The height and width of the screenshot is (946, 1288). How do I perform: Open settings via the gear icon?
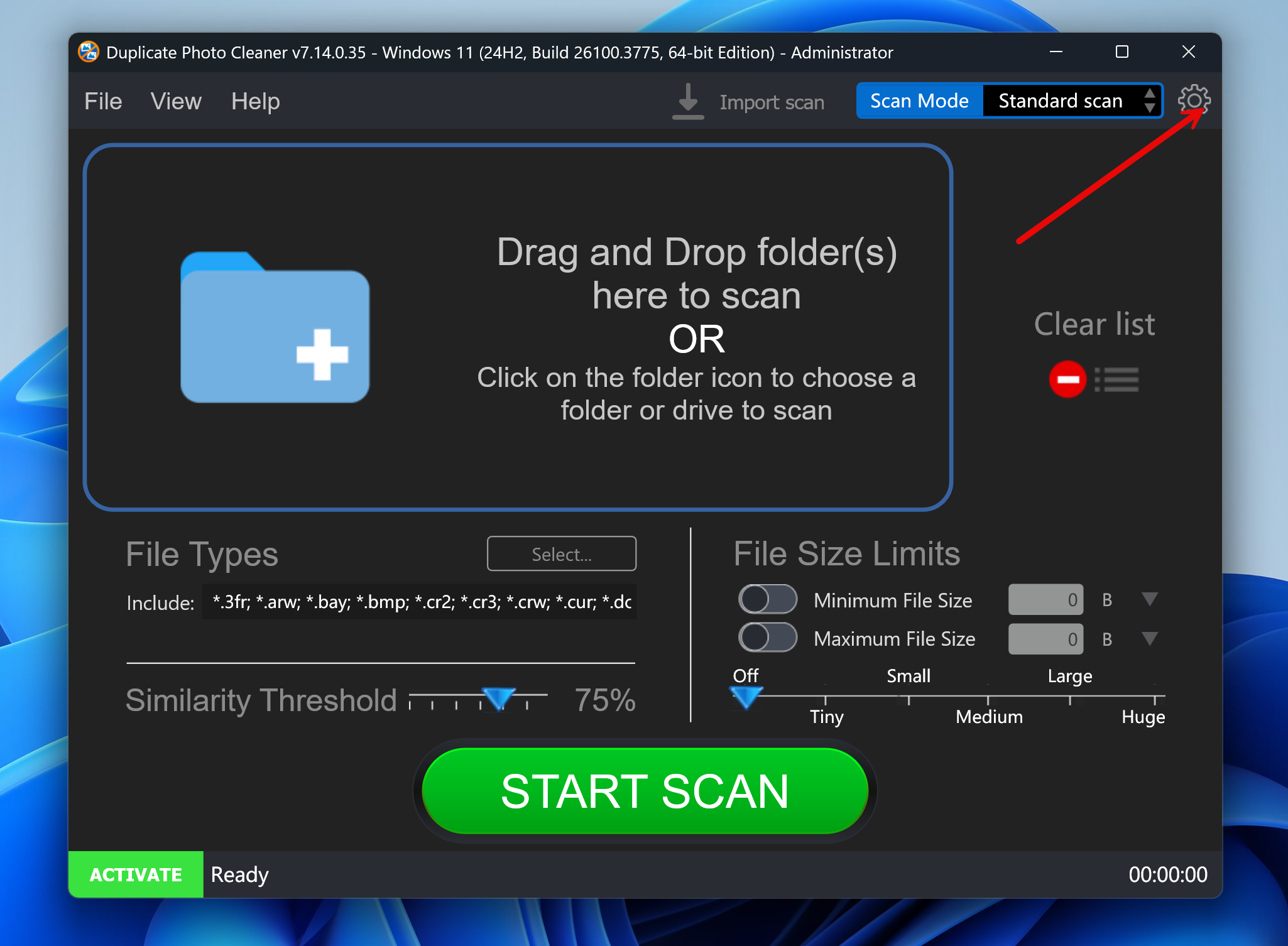(x=1193, y=101)
